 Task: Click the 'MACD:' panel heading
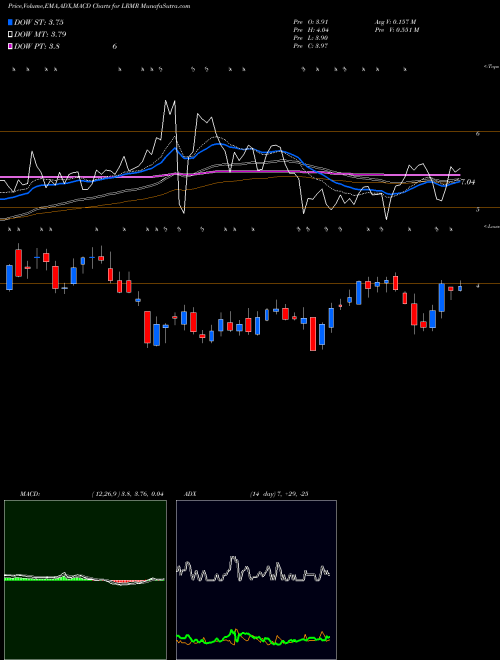click(x=29, y=494)
